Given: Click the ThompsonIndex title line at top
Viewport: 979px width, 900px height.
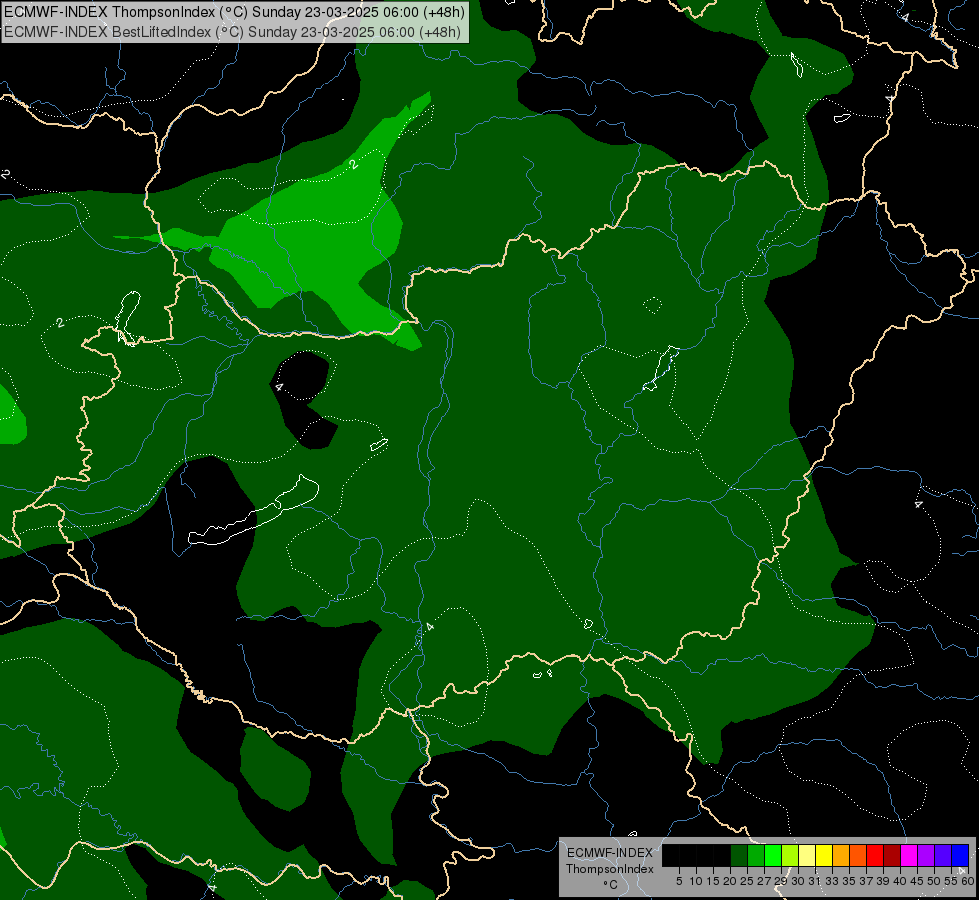Looking at the screenshot, I should coord(234,12).
